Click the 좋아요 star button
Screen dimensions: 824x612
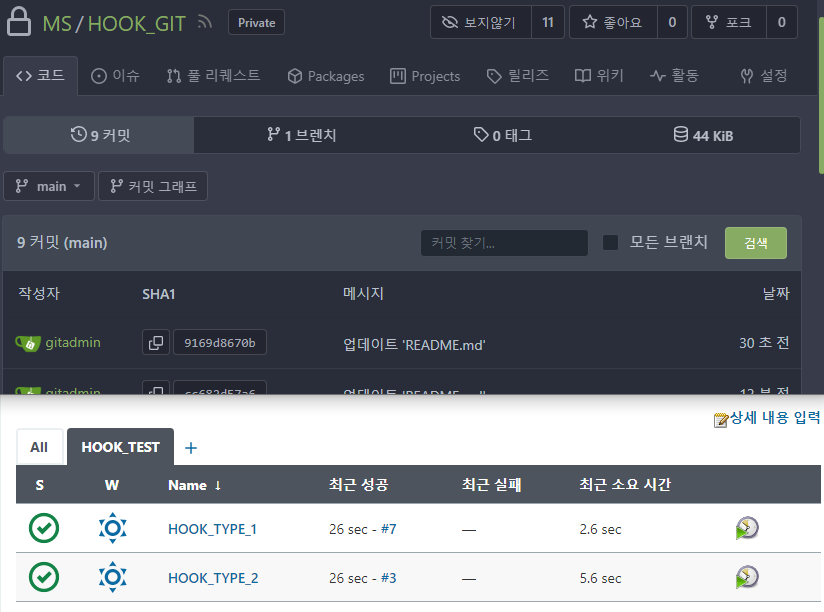point(613,22)
